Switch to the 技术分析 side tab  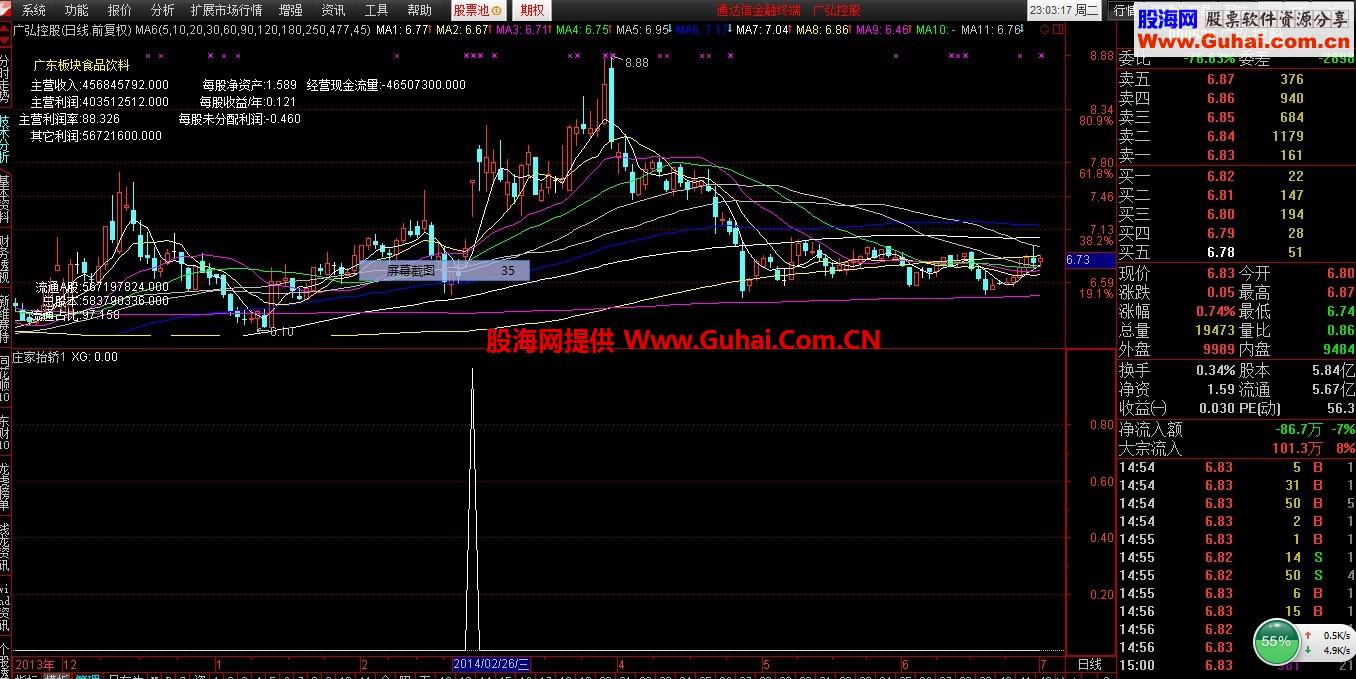[x=5, y=139]
